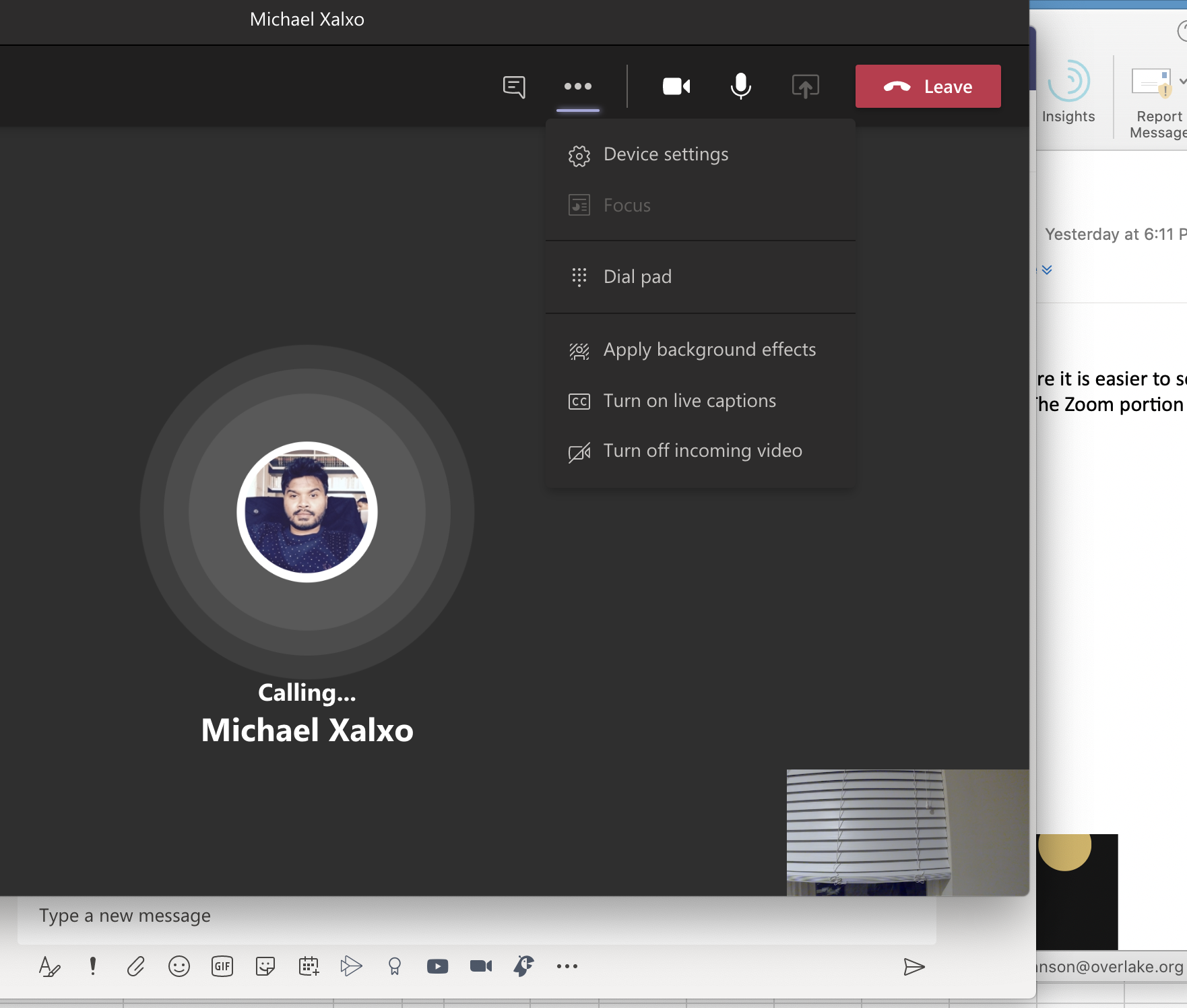Click the self-view video preview

pyautogui.click(x=907, y=833)
